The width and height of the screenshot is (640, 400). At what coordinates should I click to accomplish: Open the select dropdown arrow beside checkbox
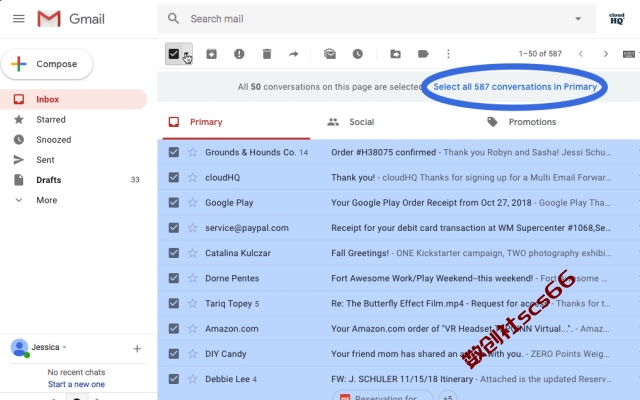186,54
